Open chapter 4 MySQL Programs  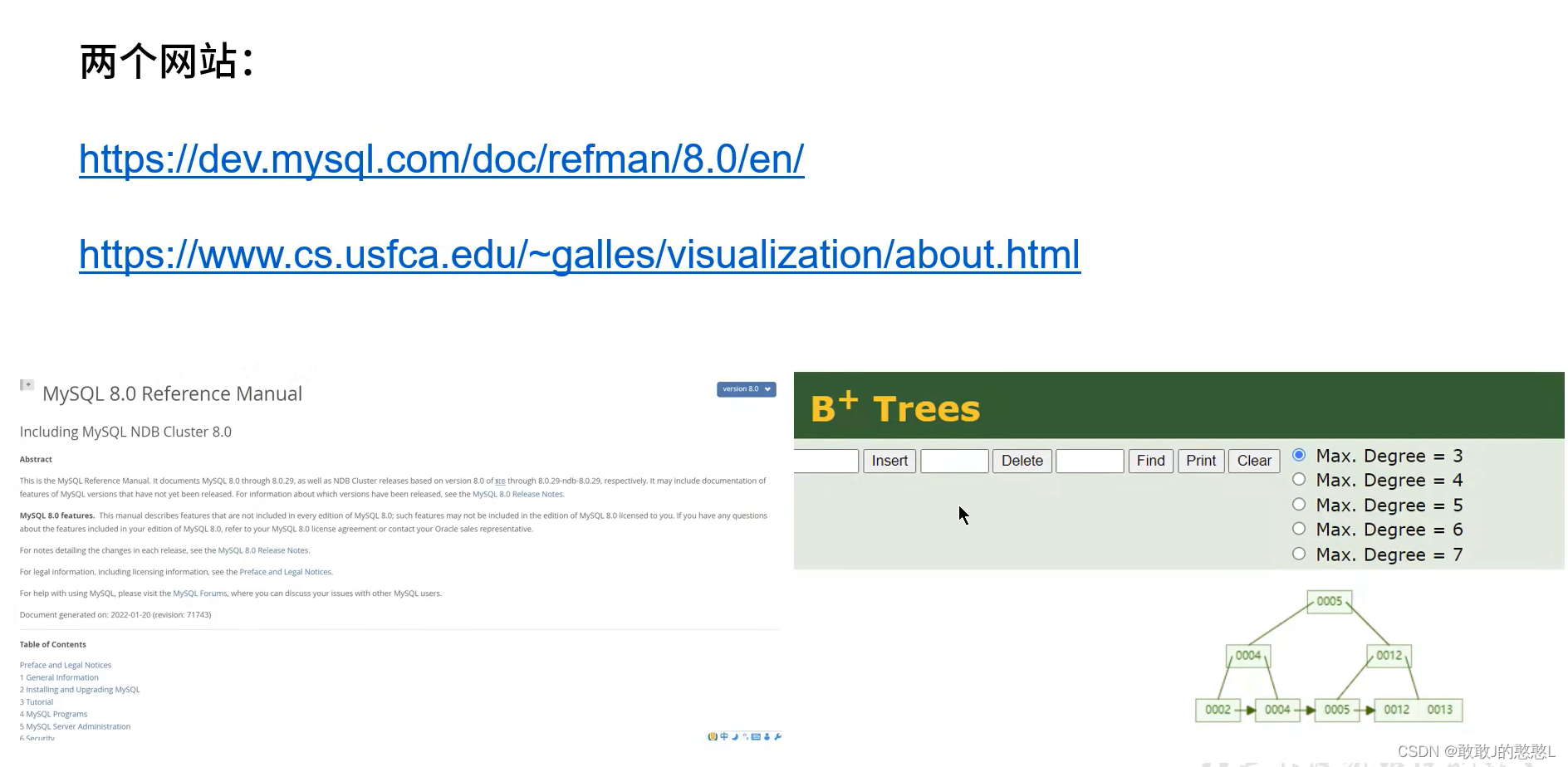point(53,714)
